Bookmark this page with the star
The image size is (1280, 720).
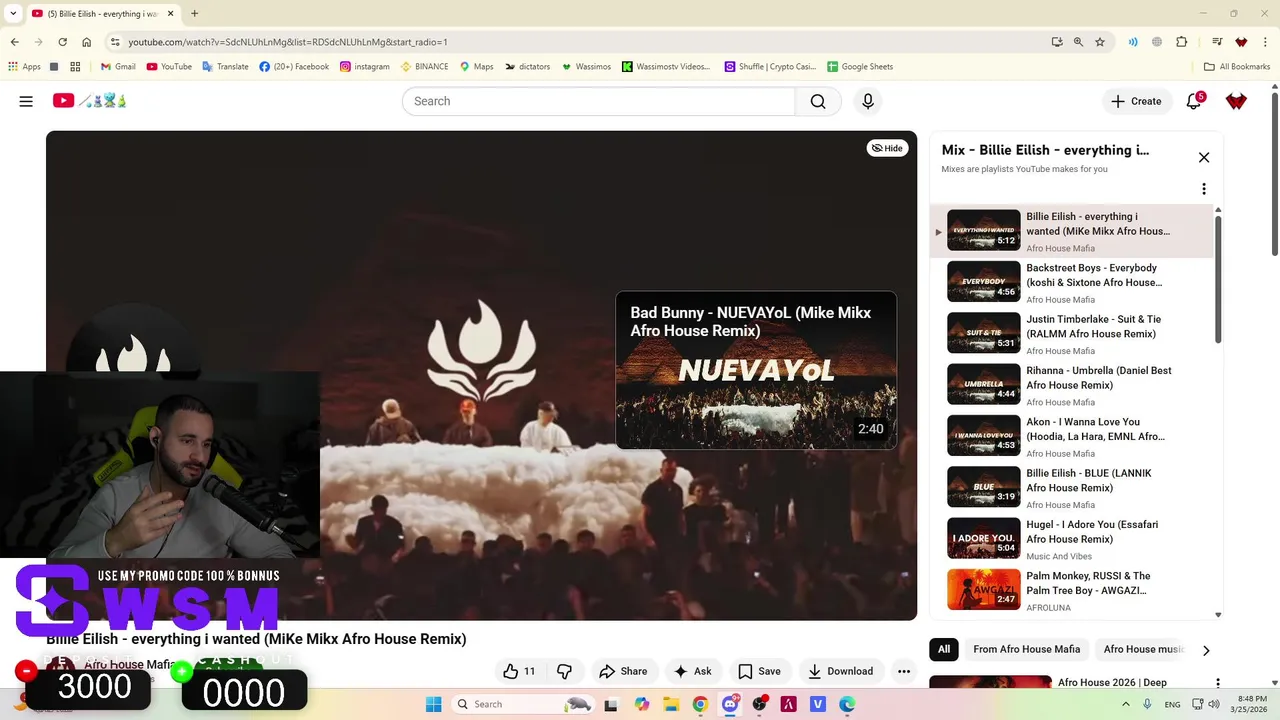coord(1100,42)
